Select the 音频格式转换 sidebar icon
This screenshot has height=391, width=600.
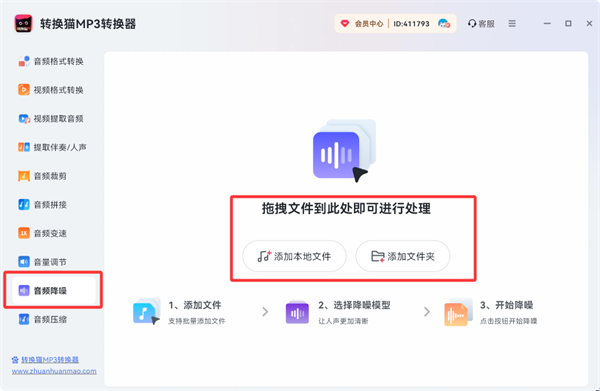(24, 61)
